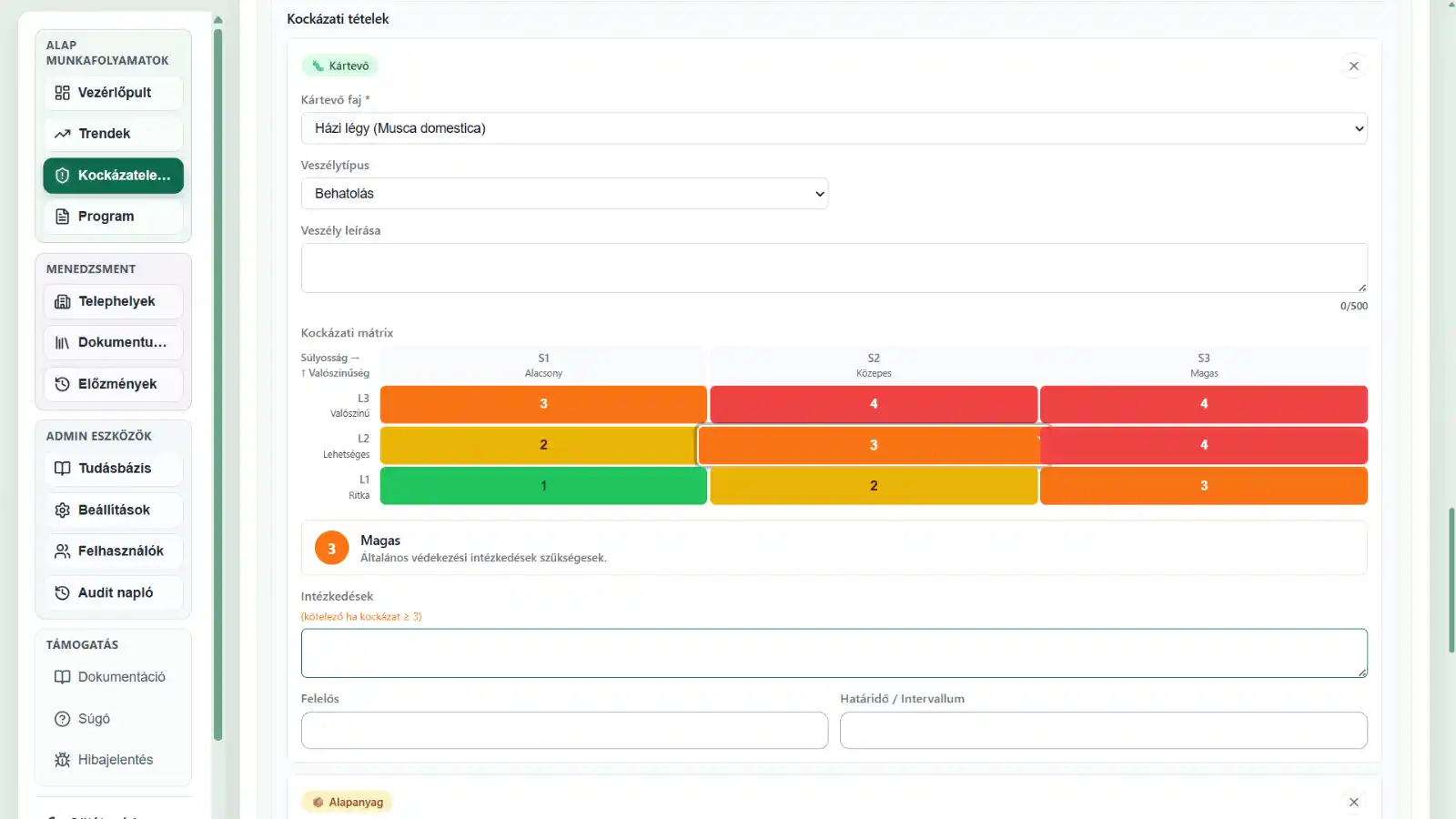Image resolution: width=1456 pixels, height=819 pixels.
Task: Click the Telephelyek building icon
Action: [x=62, y=301]
